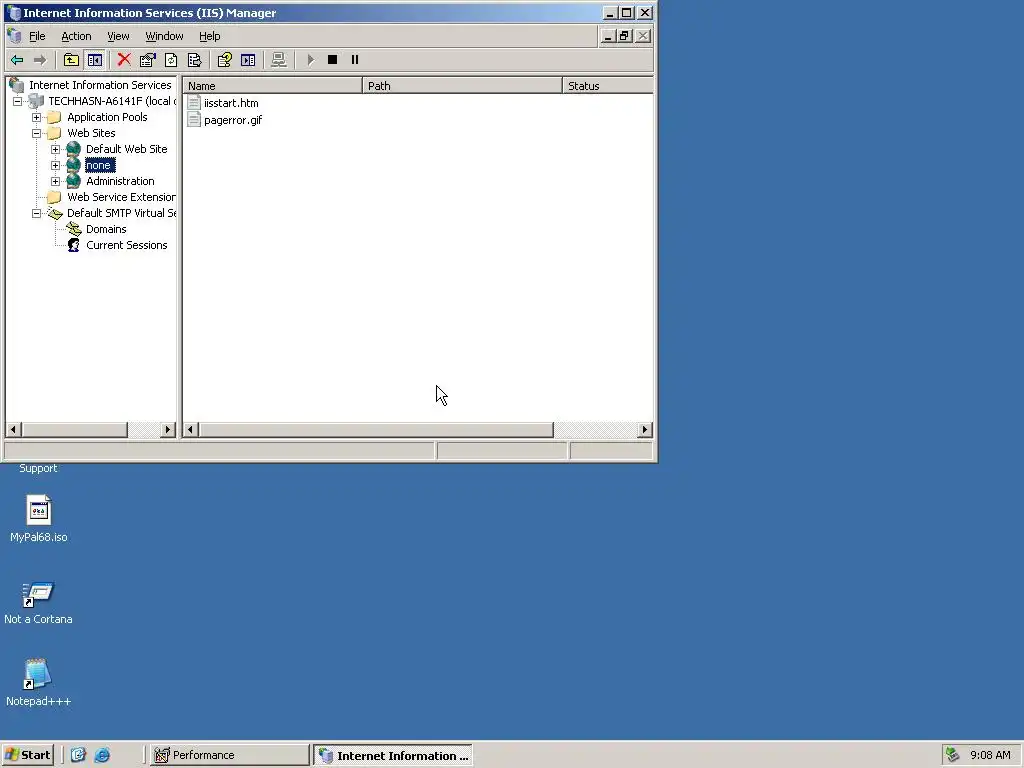Click the list pane scroll left arrow
Viewport: 1024px width, 768px height.
point(191,430)
